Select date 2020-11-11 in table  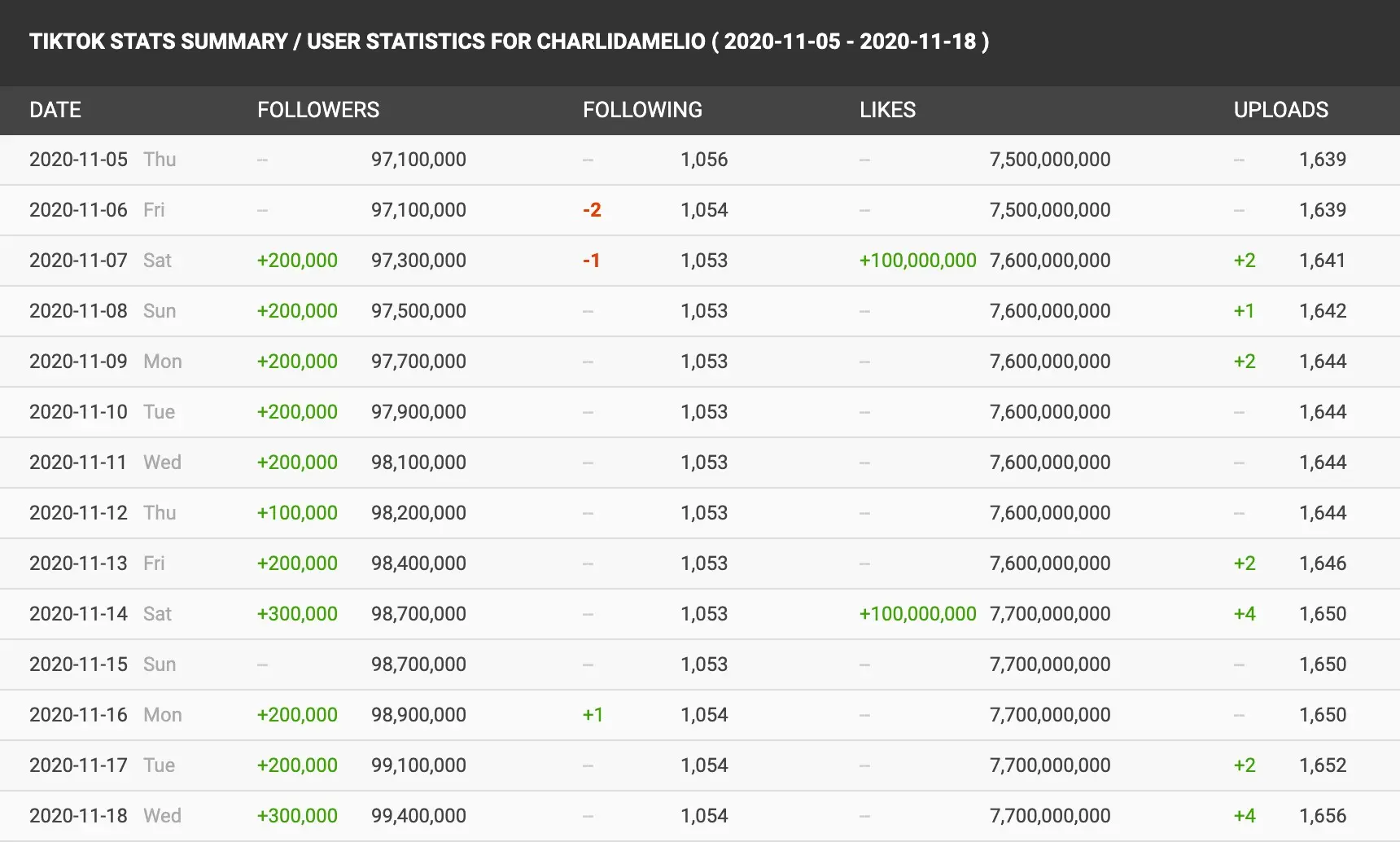78,463
